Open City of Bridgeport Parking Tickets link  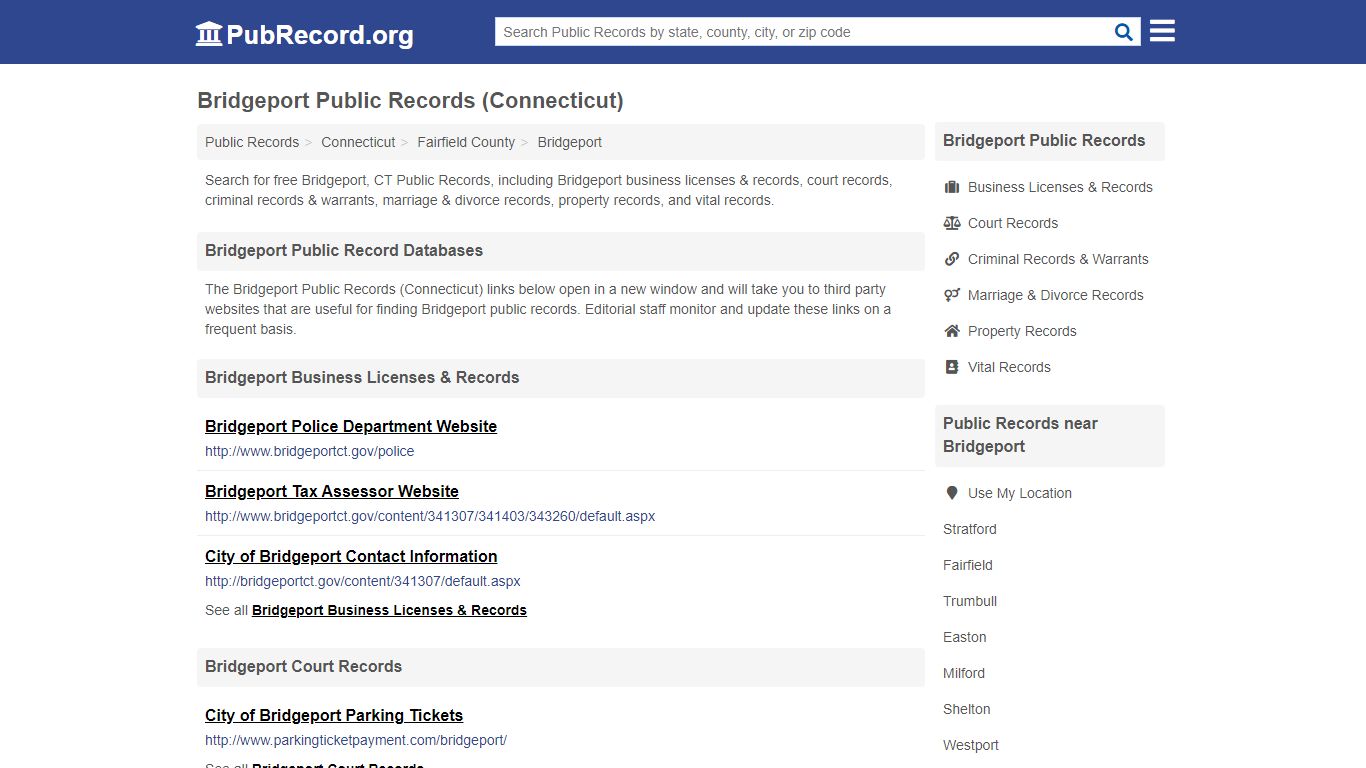(334, 715)
